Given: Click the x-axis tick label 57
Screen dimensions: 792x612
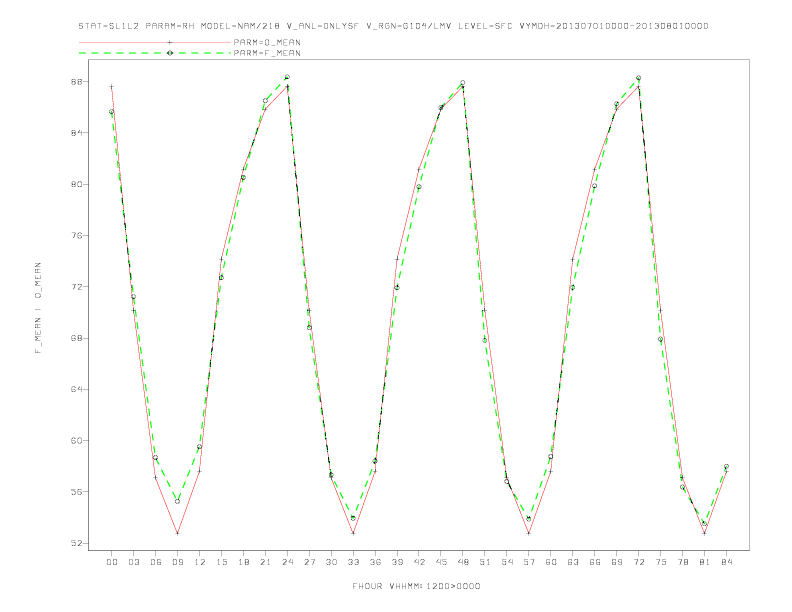Looking at the screenshot, I should pos(529,562).
